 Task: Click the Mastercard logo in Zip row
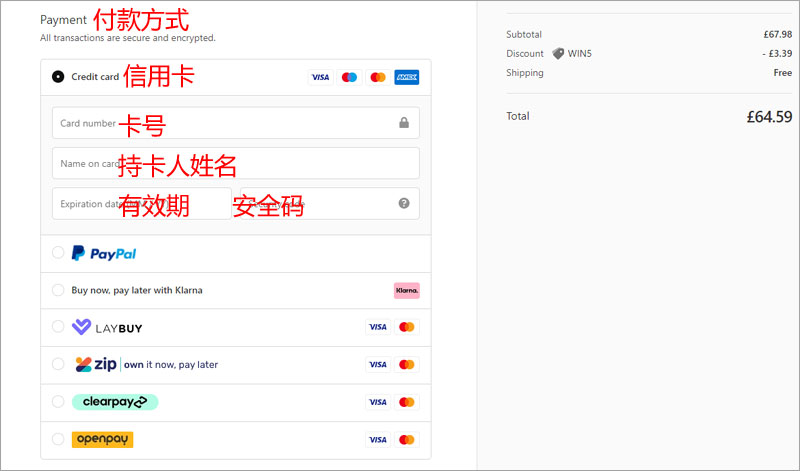407,364
